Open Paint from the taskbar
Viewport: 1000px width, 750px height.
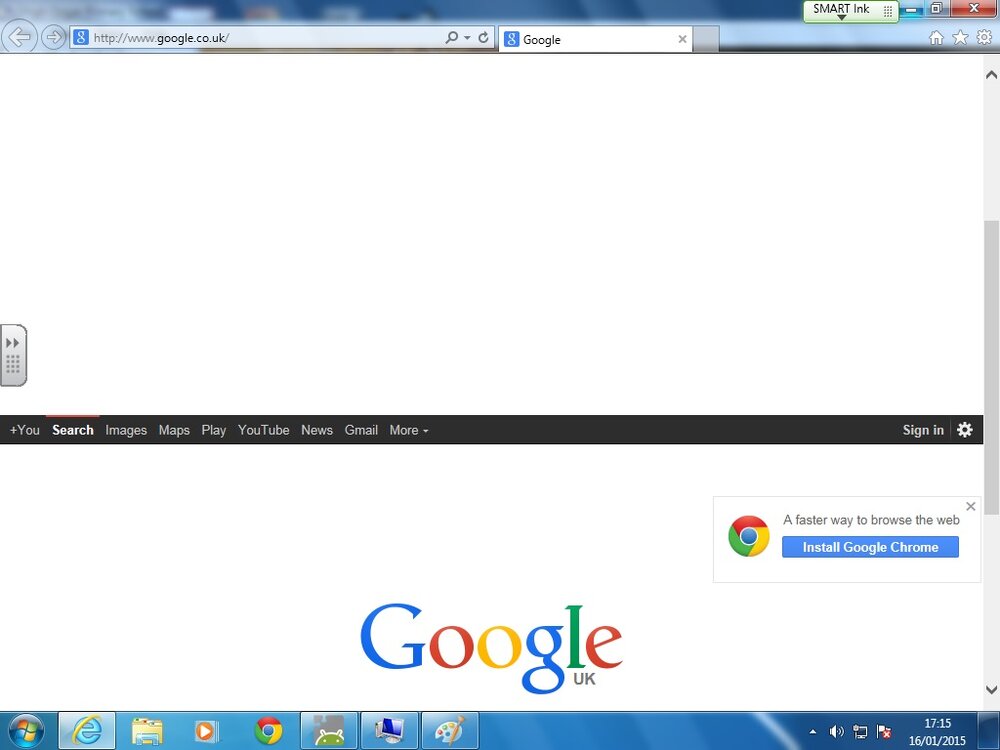point(450,731)
